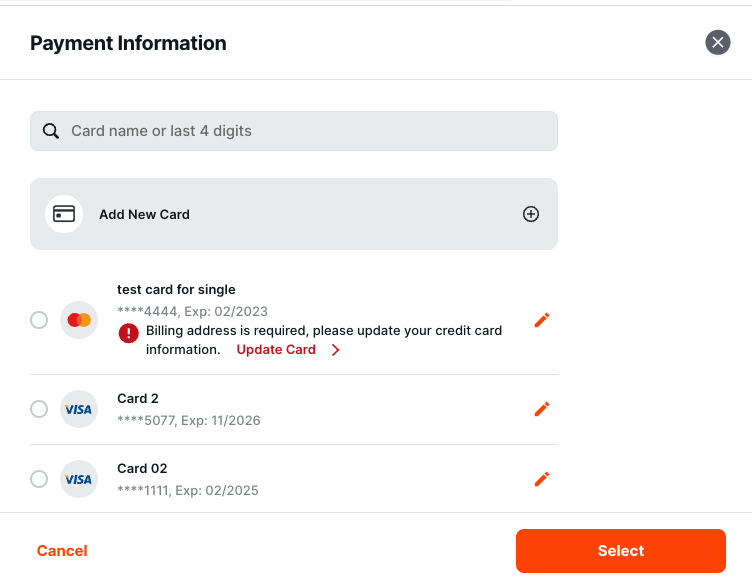
Task: Click the Visa logo next to Card 2
Action: pyautogui.click(x=79, y=409)
